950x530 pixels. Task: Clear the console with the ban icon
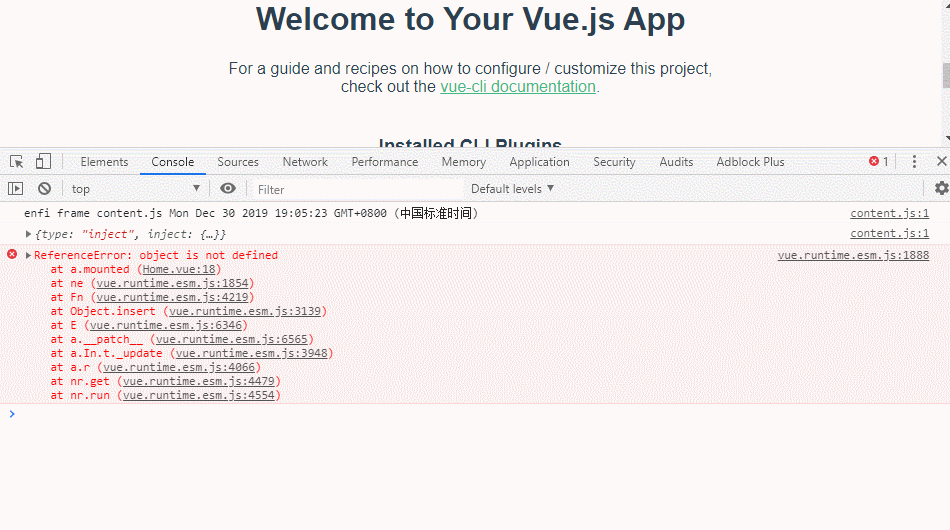pos(44,188)
